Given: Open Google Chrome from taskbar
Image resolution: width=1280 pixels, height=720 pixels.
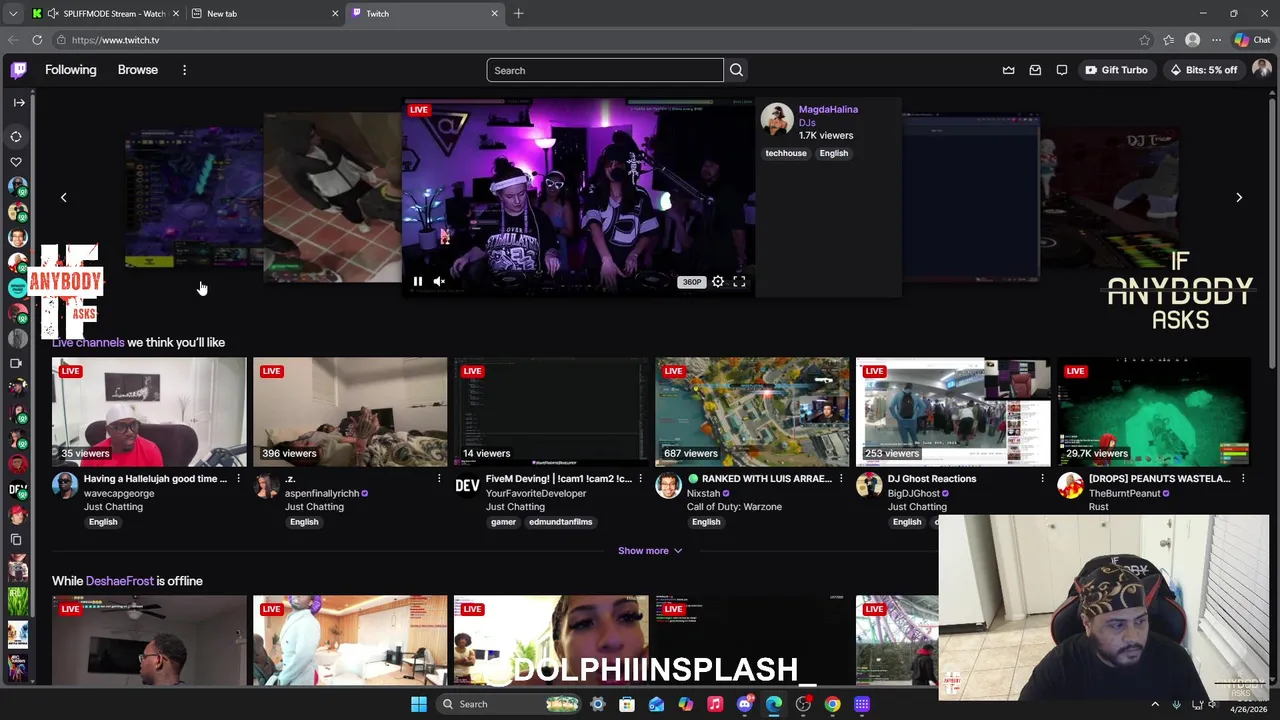Looking at the screenshot, I should [832, 704].
